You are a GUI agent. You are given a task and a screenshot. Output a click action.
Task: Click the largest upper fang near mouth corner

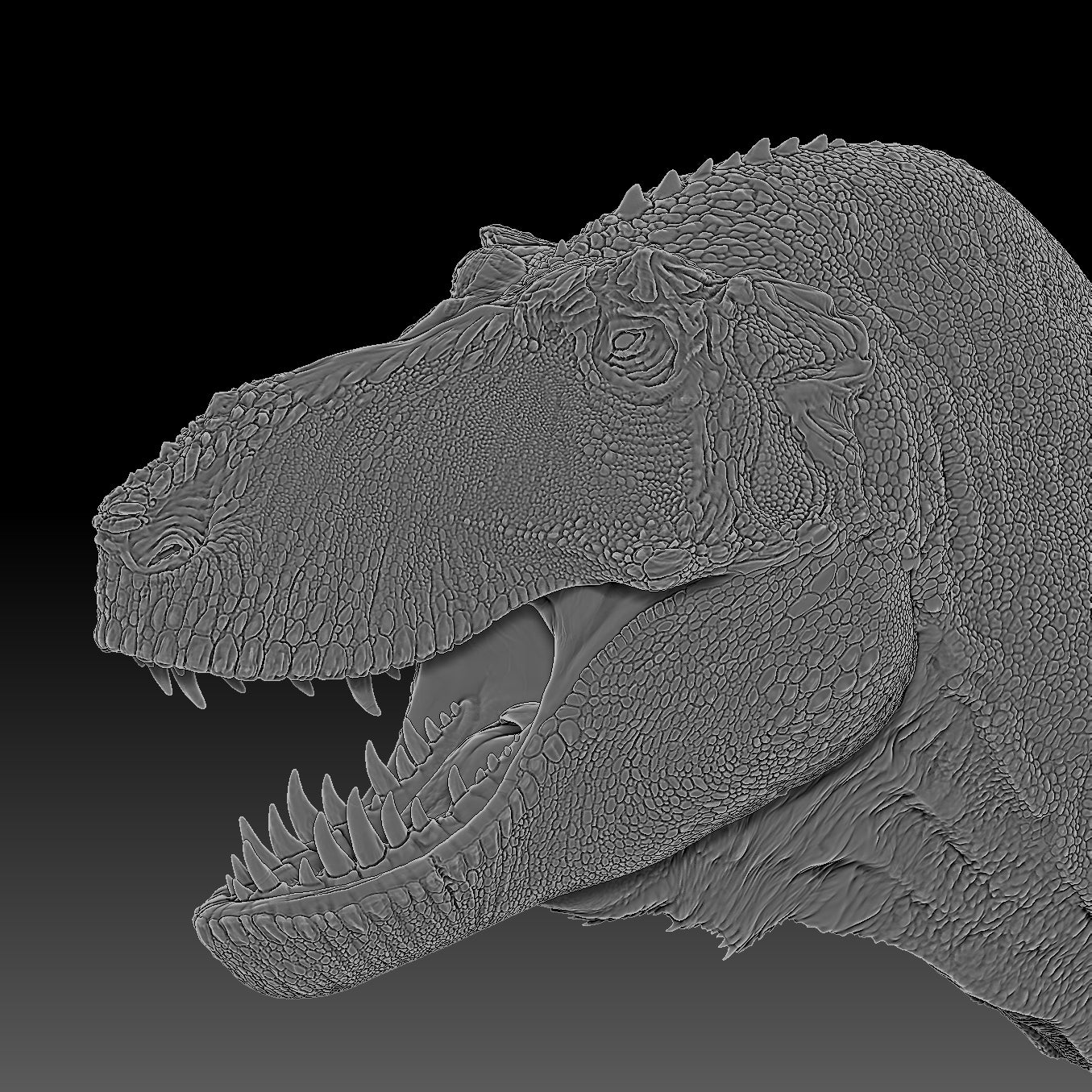pos(370,691)
